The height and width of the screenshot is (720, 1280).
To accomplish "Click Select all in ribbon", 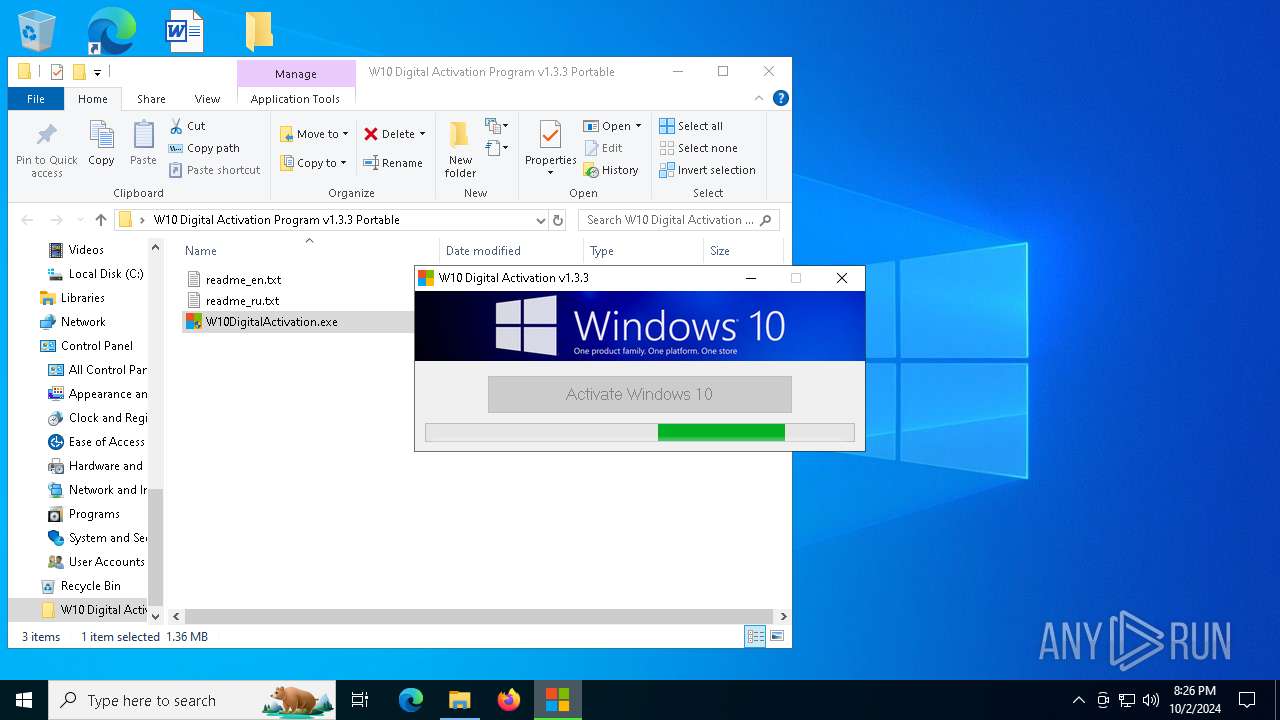I will [x=691, y=126].
